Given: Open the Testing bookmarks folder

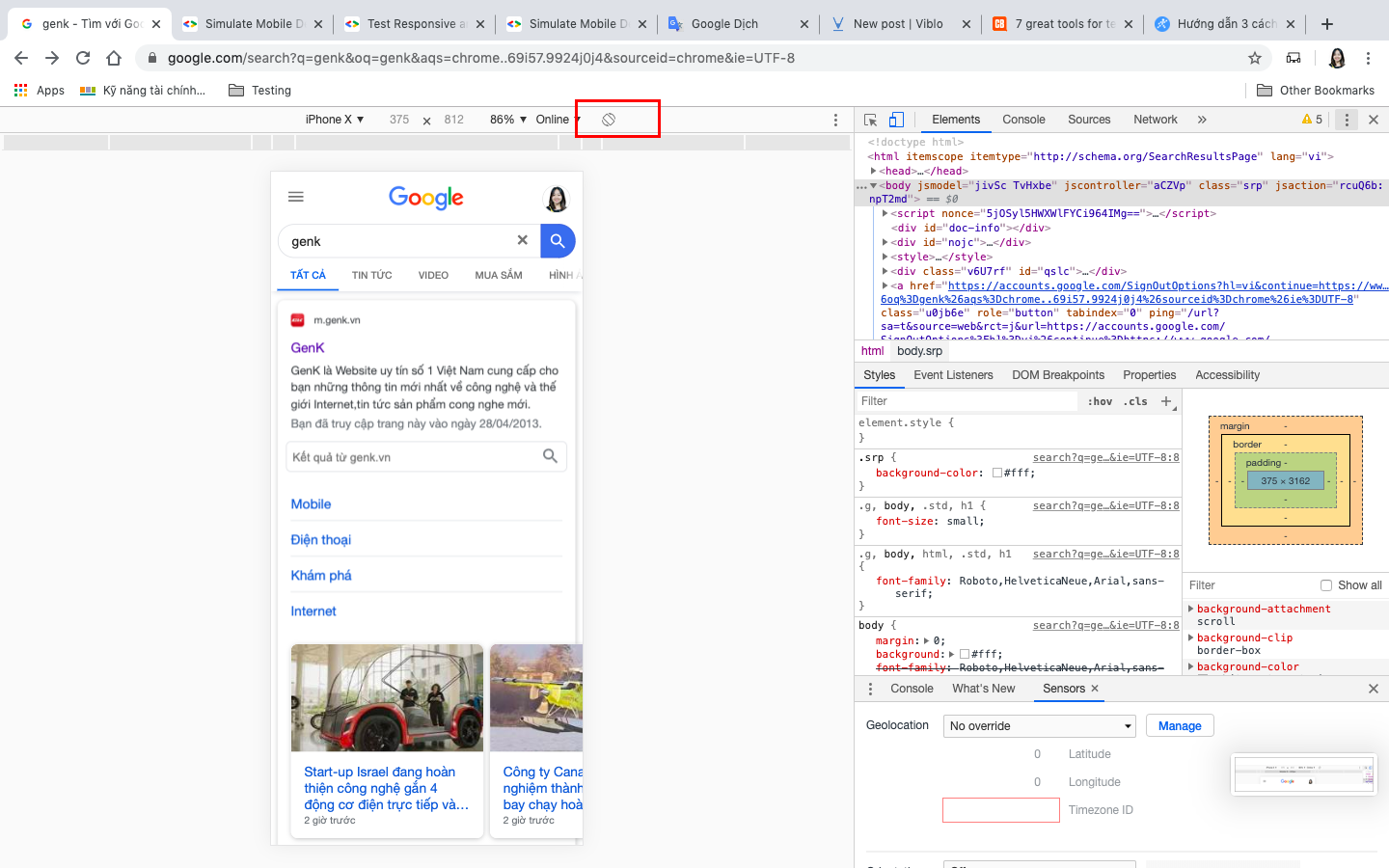Looking at the screenshot, I should (259, 91).
